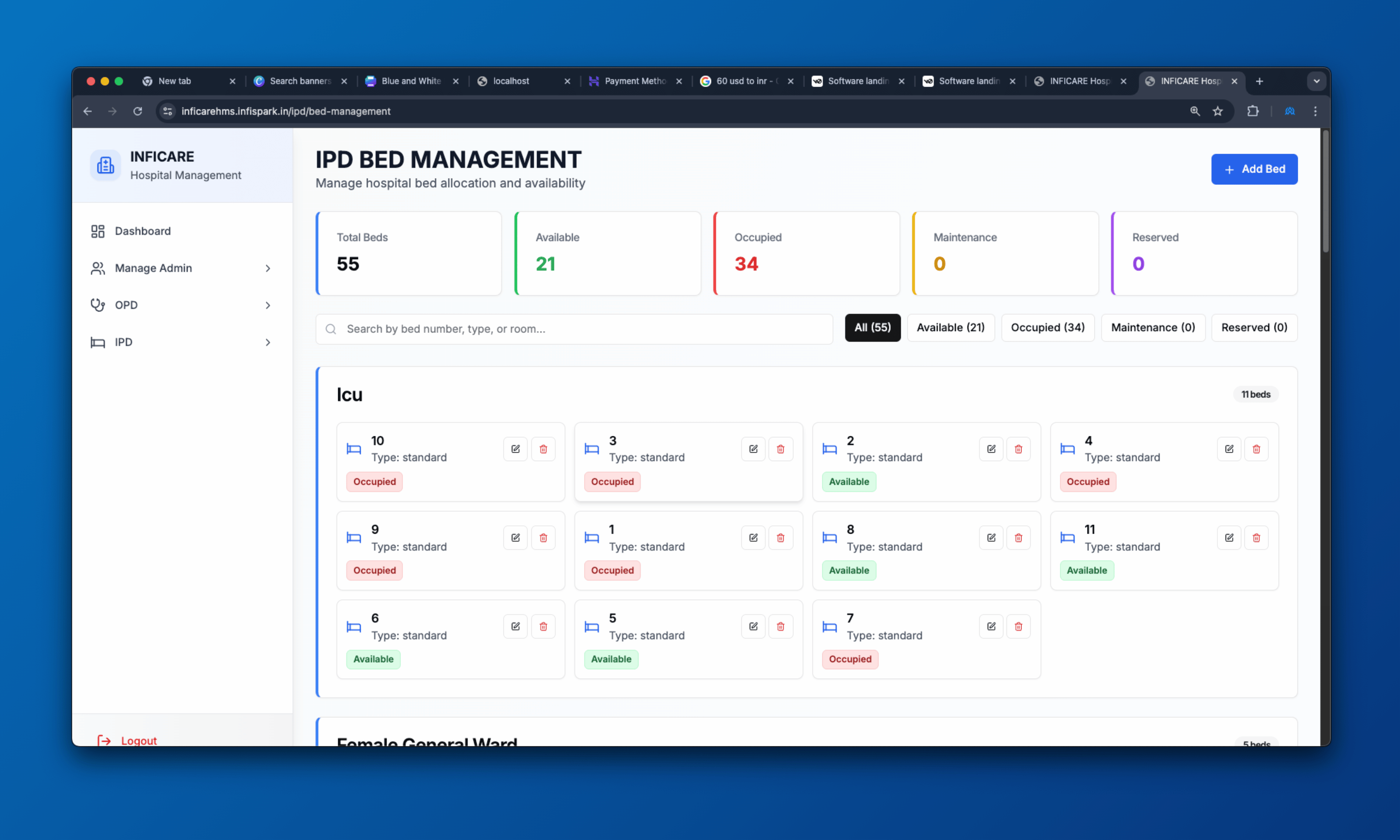Delete ICU bed 3 using trash icon
Image resolution: width=1400 pixels, height=840 pixels.
tap(780, 449)
